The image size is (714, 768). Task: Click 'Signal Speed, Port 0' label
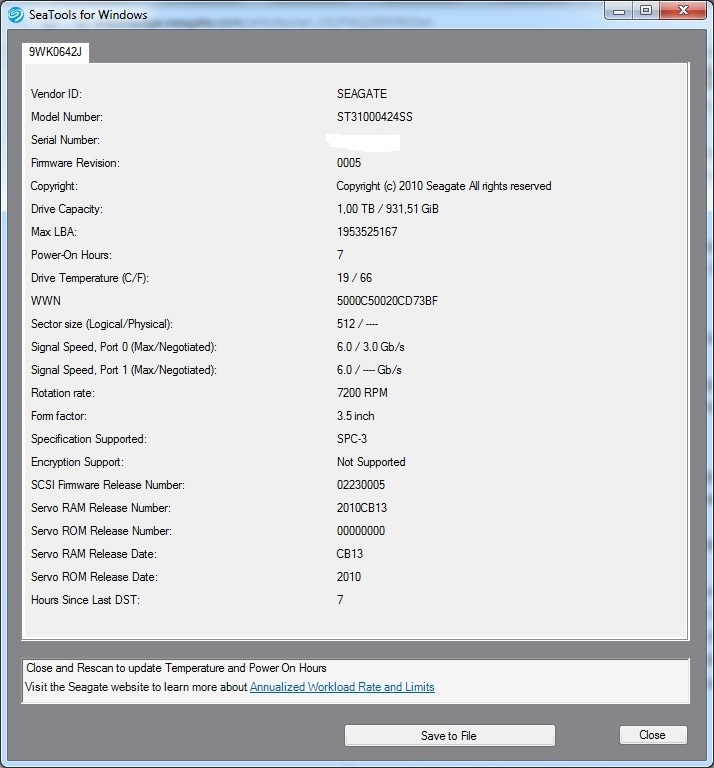123,347
